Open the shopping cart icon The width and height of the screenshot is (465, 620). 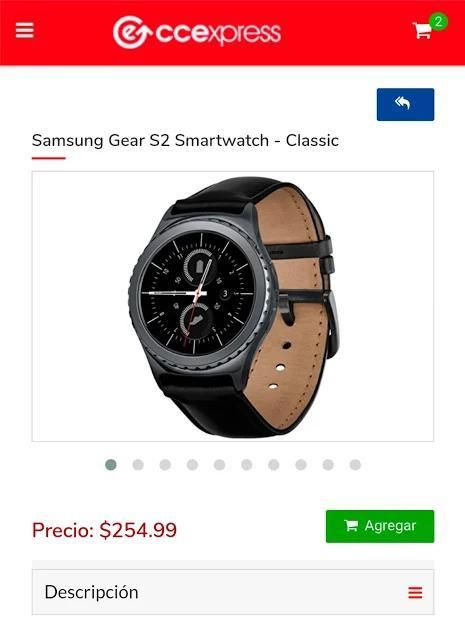tap(422, 30)
